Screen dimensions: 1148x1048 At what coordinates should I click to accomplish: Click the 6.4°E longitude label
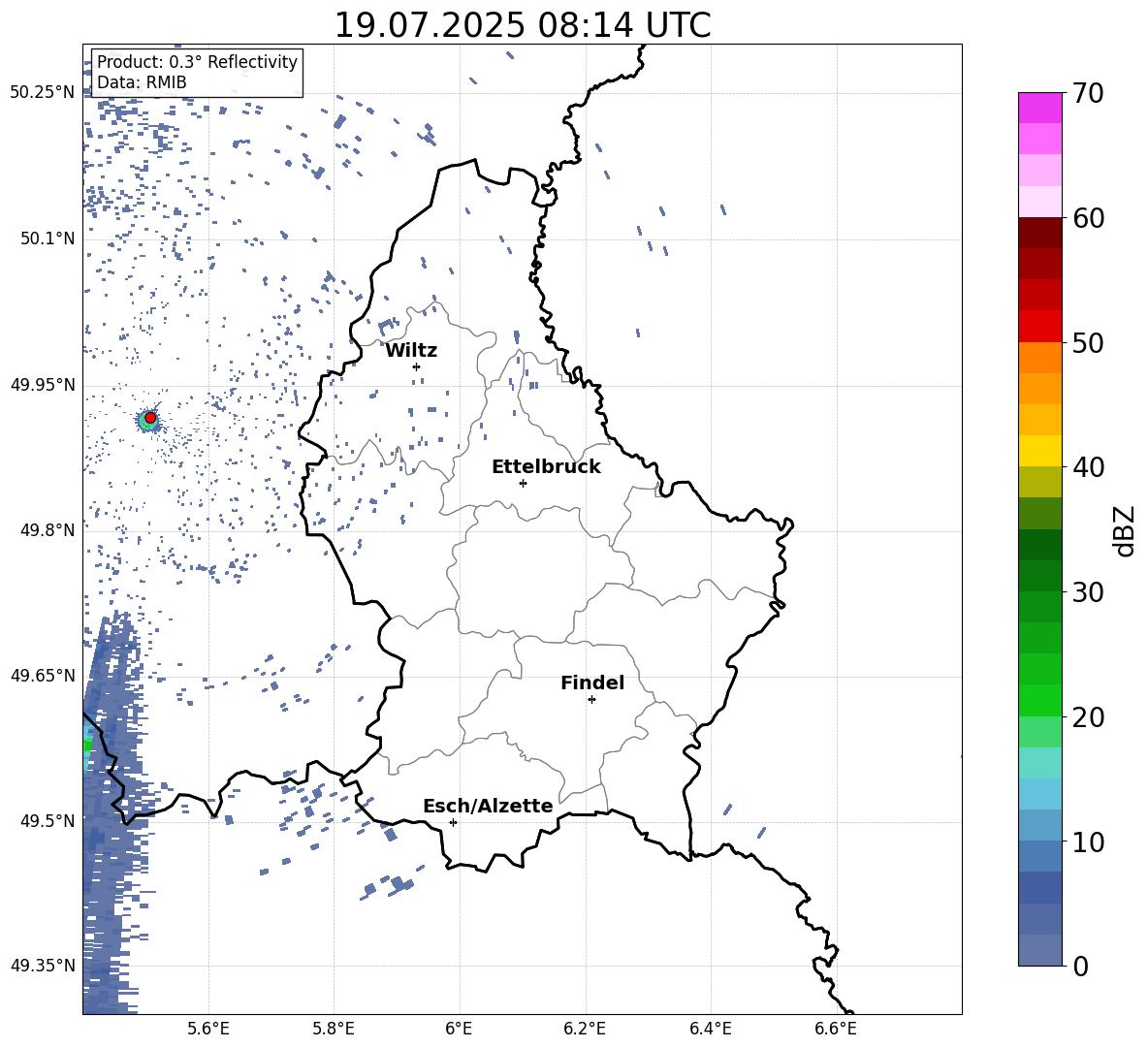[710, 1029]
